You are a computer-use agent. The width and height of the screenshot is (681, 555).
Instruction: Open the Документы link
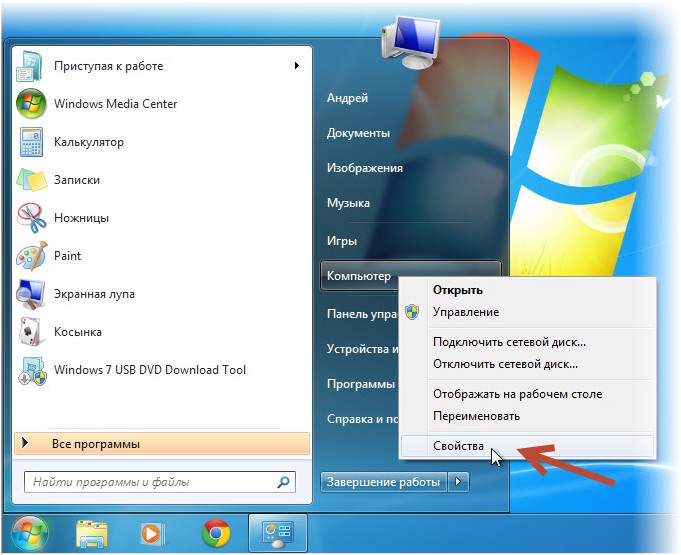[x=358, y=133]
